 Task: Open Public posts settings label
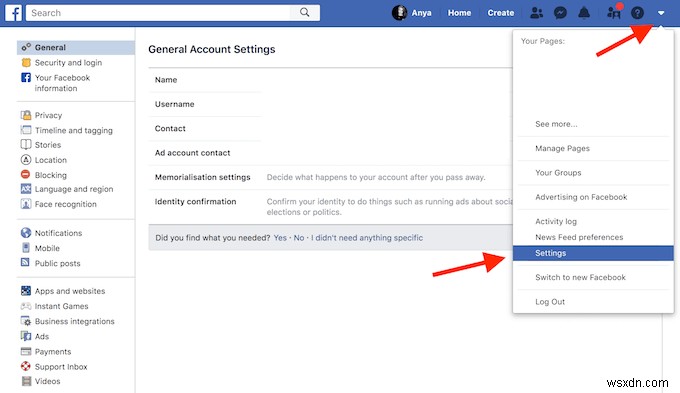coord(57,263)
